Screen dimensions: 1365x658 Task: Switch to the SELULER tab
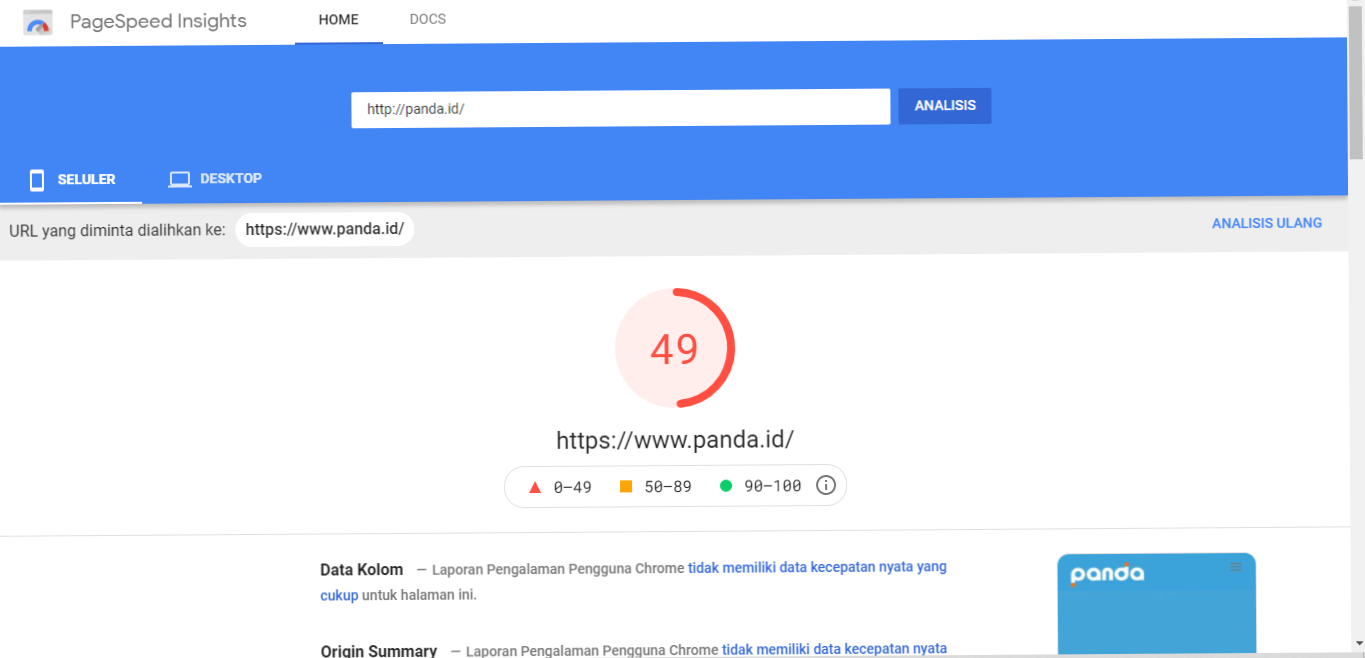(71, 180)
